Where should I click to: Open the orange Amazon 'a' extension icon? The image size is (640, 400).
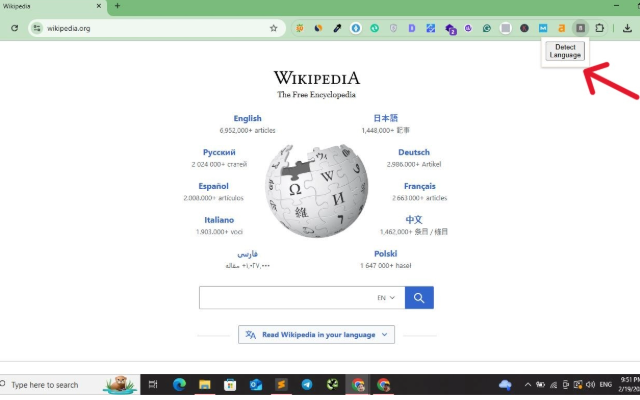click(562, 28)
